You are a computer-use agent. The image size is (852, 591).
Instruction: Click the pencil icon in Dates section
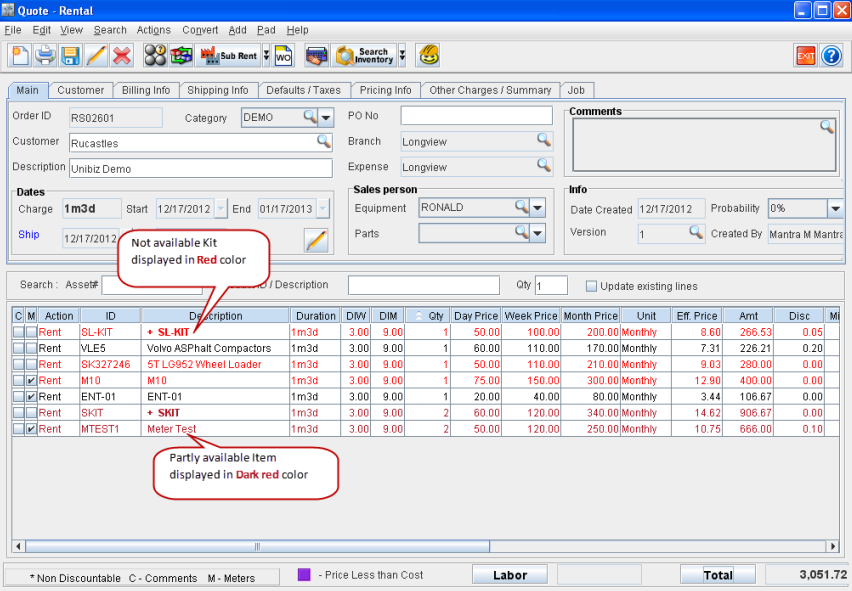click(x=316, y=241)
